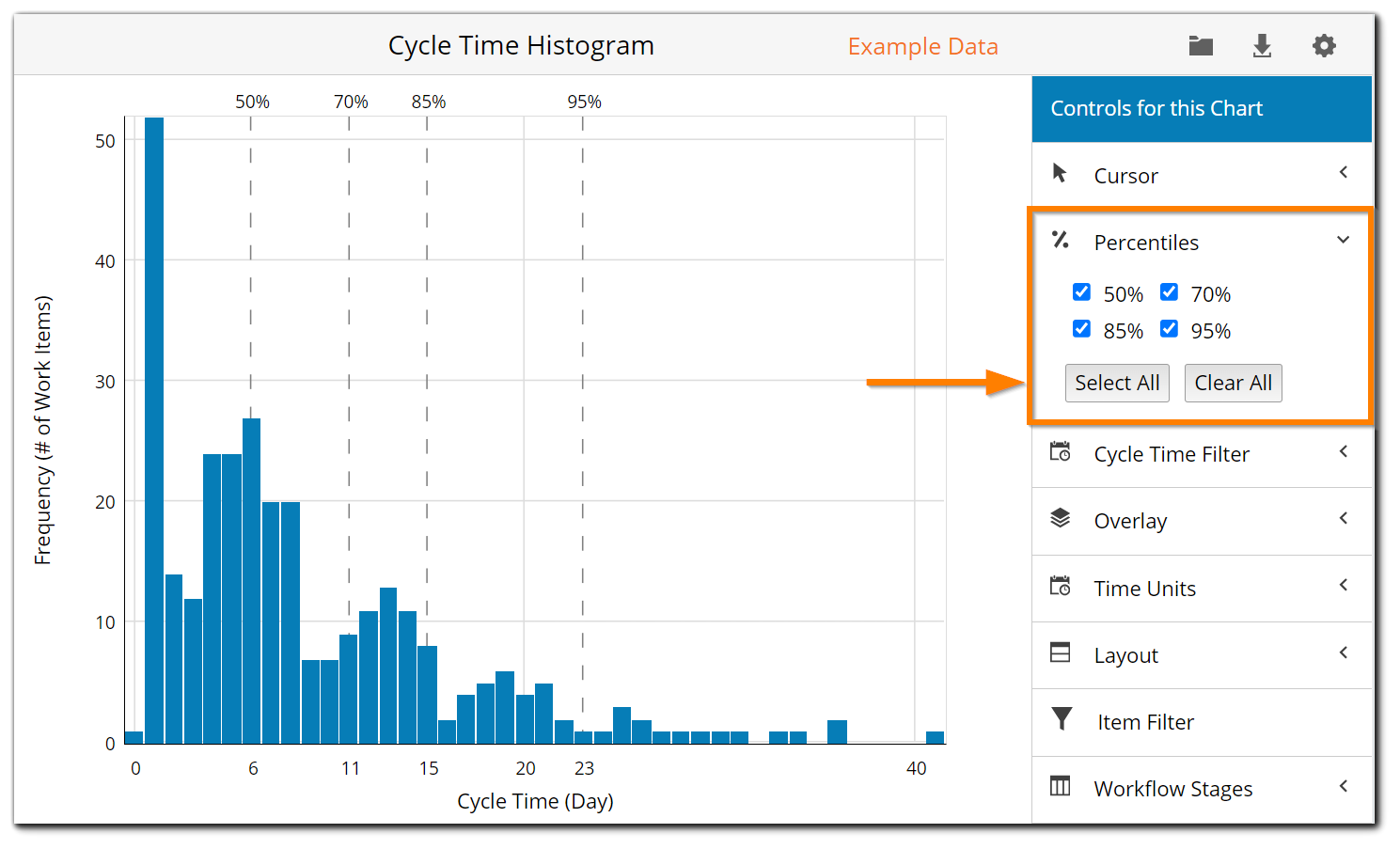Click the Clear All button
The height and width of the screenshot is (849, 1400).
[1233, 383]
